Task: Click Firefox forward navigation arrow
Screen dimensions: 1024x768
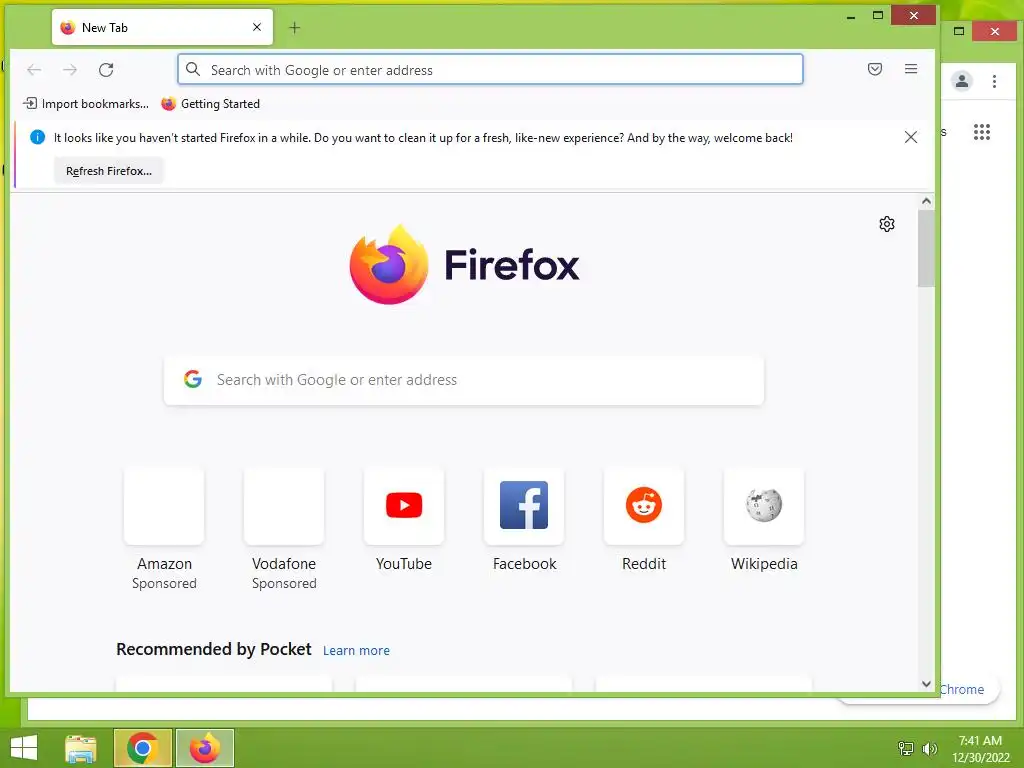Action: point(70,70)
